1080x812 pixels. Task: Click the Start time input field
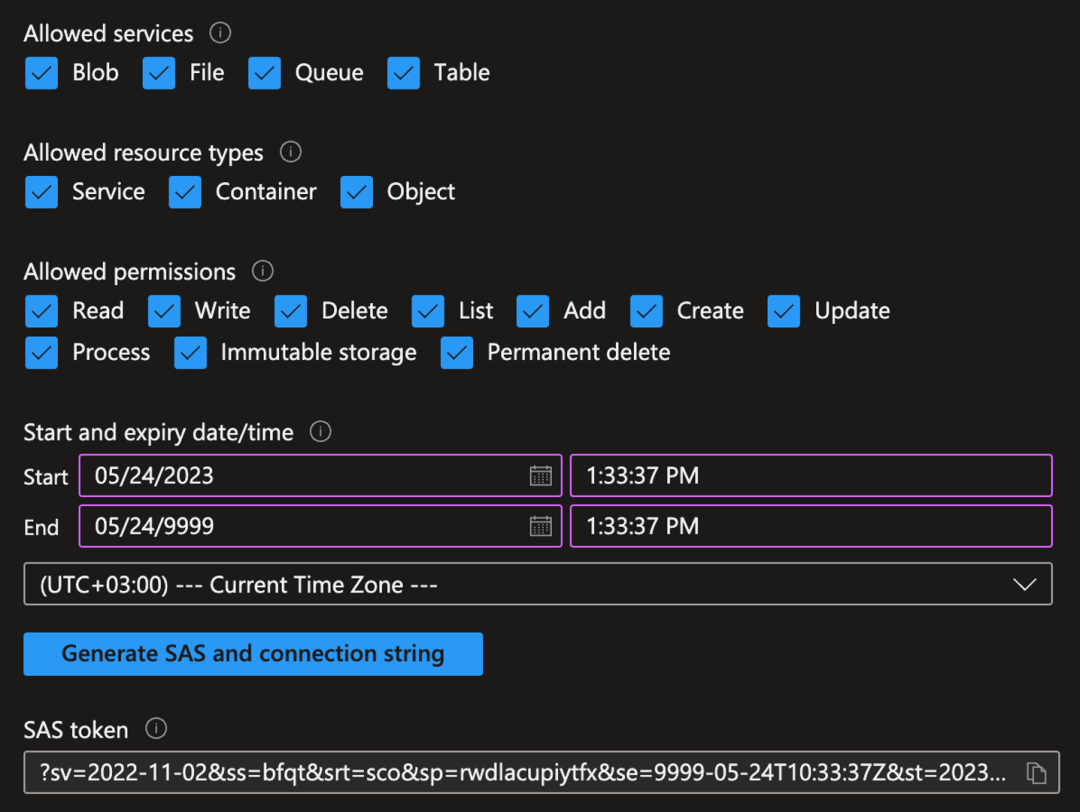810,476
